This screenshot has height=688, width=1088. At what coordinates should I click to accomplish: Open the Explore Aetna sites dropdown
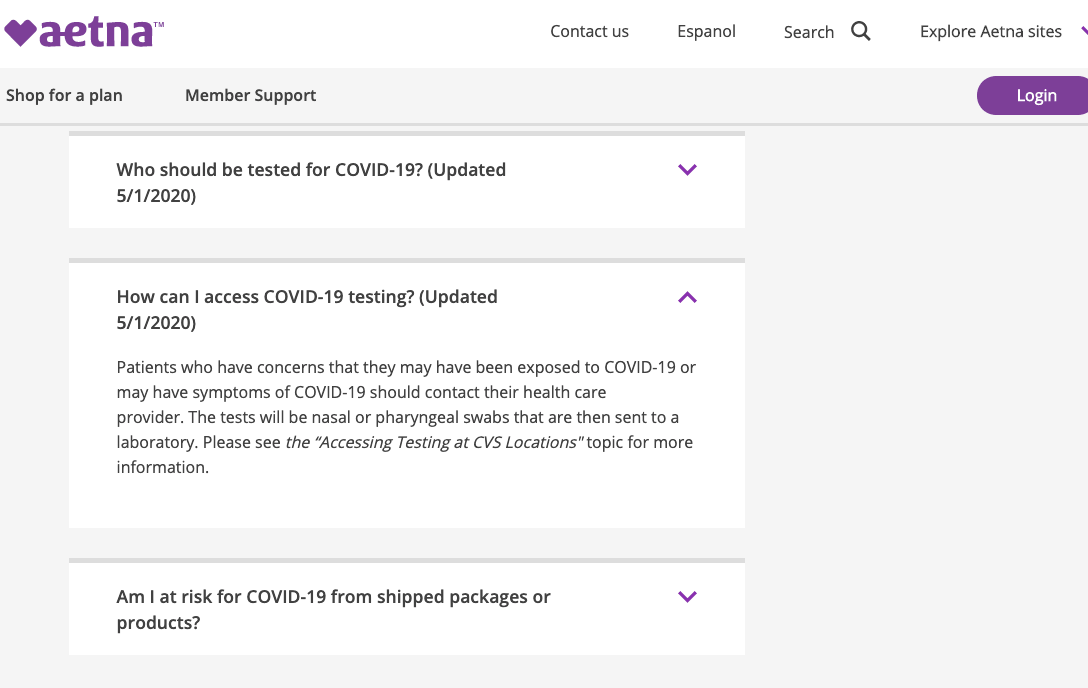pos(990,32)
